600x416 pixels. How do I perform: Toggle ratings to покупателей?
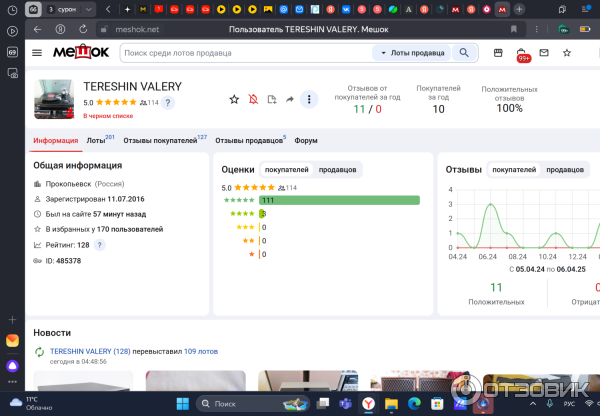coord(286,170)
